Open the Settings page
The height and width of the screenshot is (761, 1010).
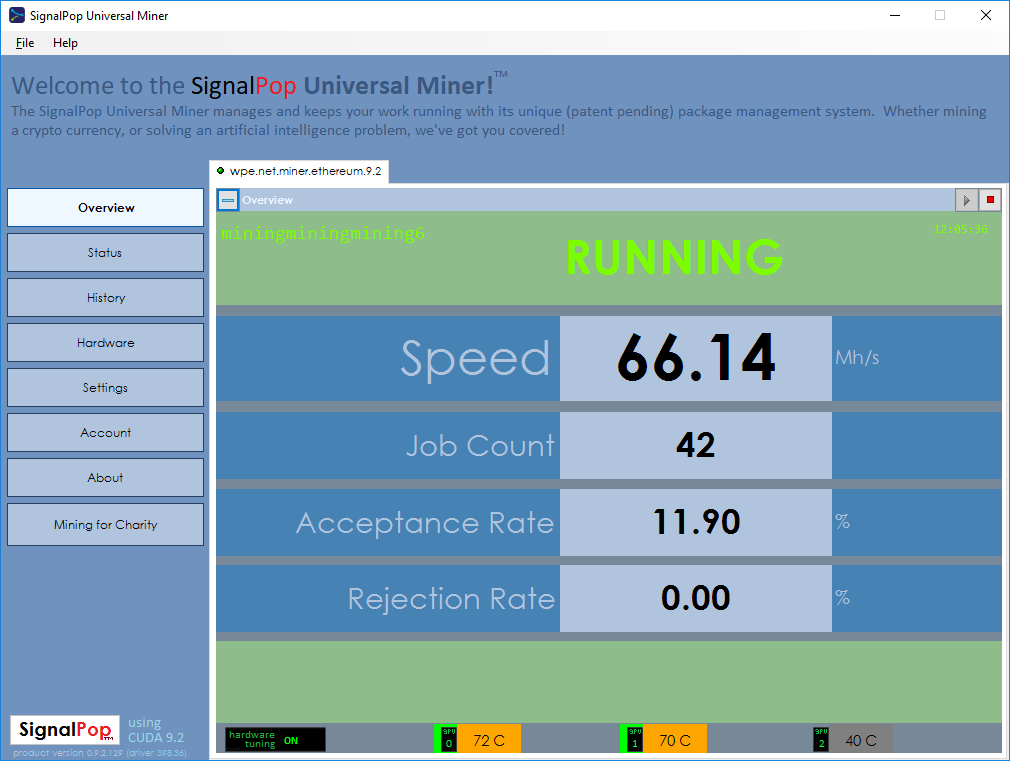point(105,388)
